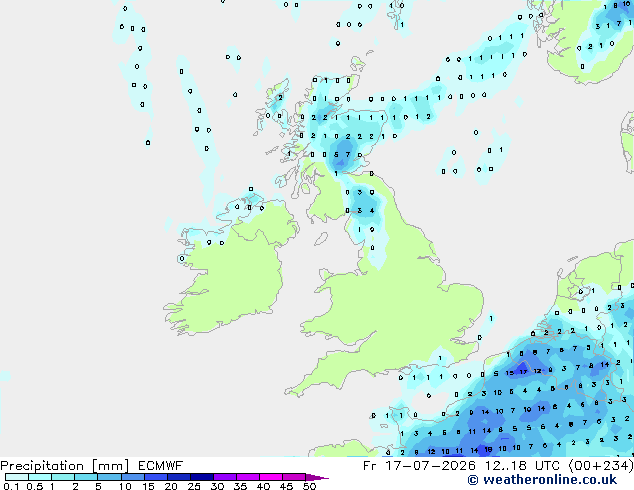
Task: Click the '50' legend scale label
Action: click(309, 486)
